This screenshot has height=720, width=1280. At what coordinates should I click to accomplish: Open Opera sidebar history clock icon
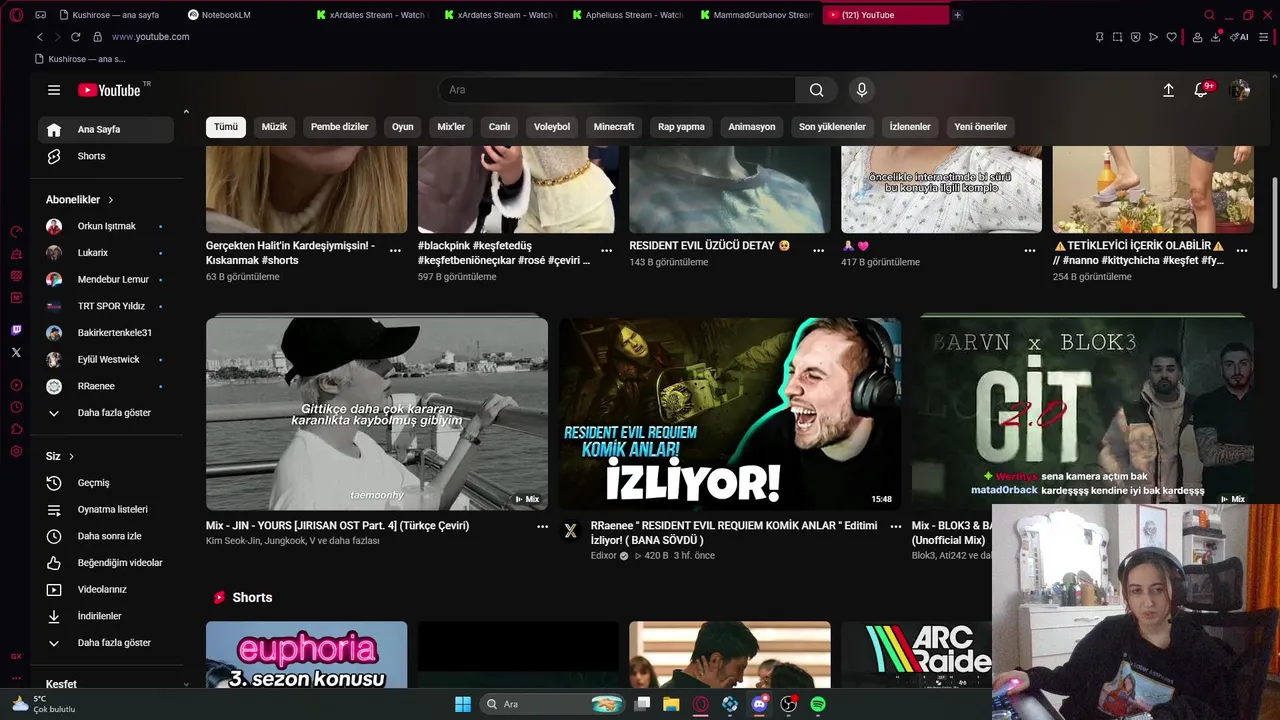point(16,407)
